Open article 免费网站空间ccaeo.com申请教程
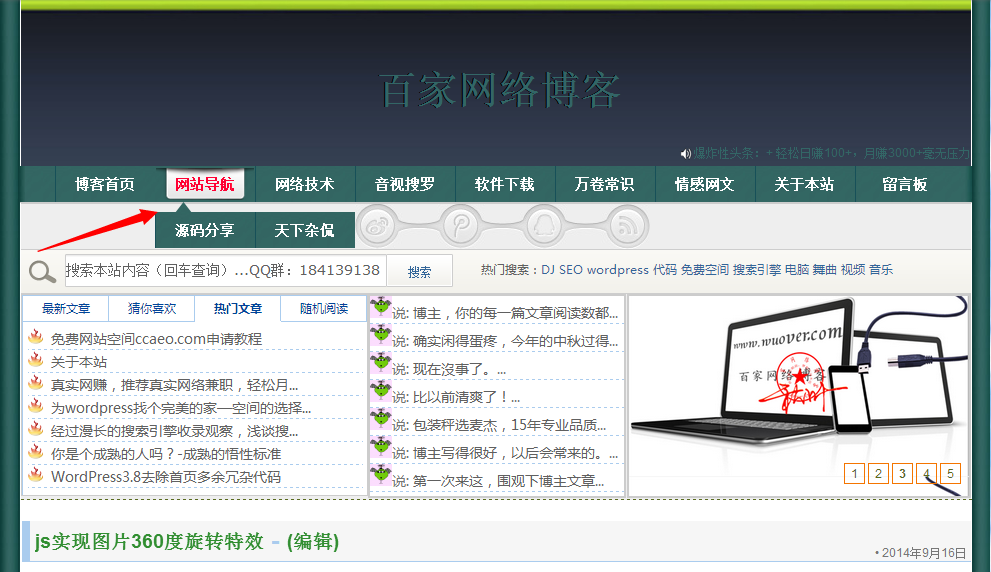The height and width of the screenshot is (572, 991). click(156, 339)
